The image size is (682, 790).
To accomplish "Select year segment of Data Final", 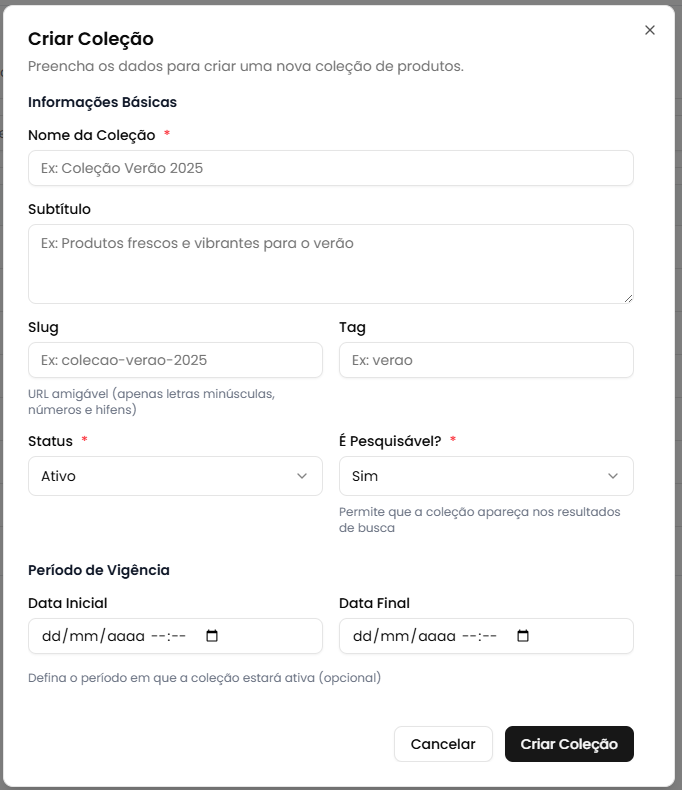I will (437, 636).
